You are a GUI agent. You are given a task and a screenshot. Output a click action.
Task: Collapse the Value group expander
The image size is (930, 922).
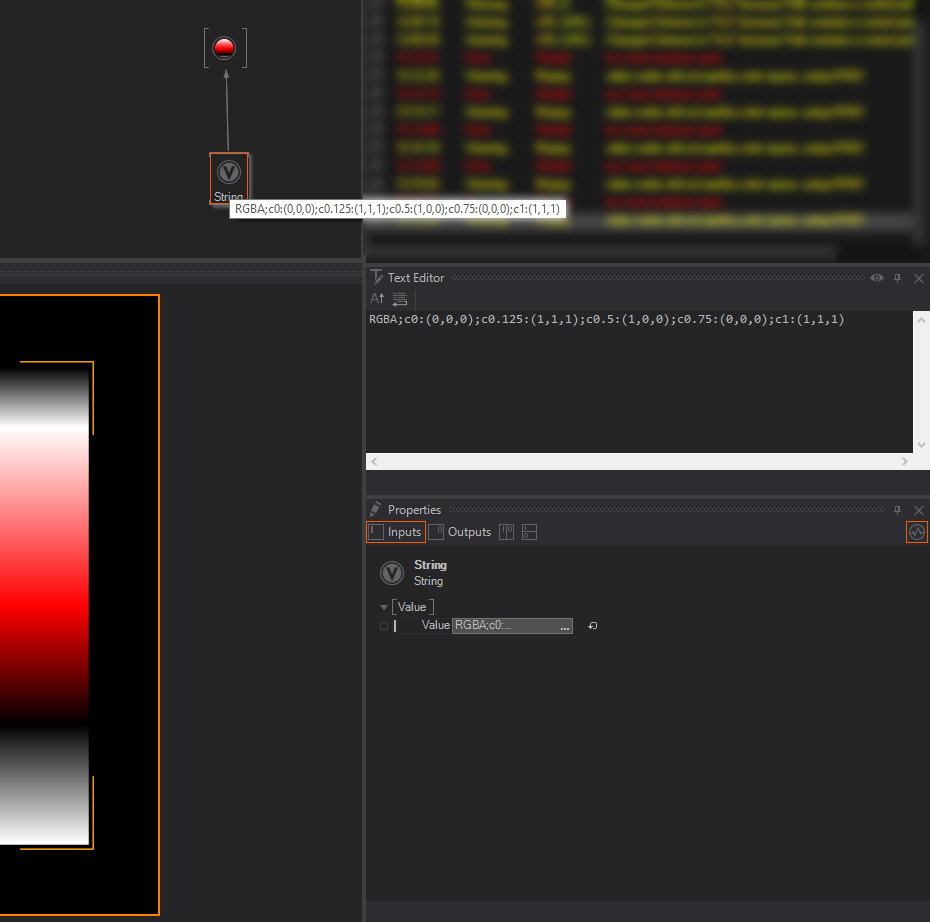point(384,607)
